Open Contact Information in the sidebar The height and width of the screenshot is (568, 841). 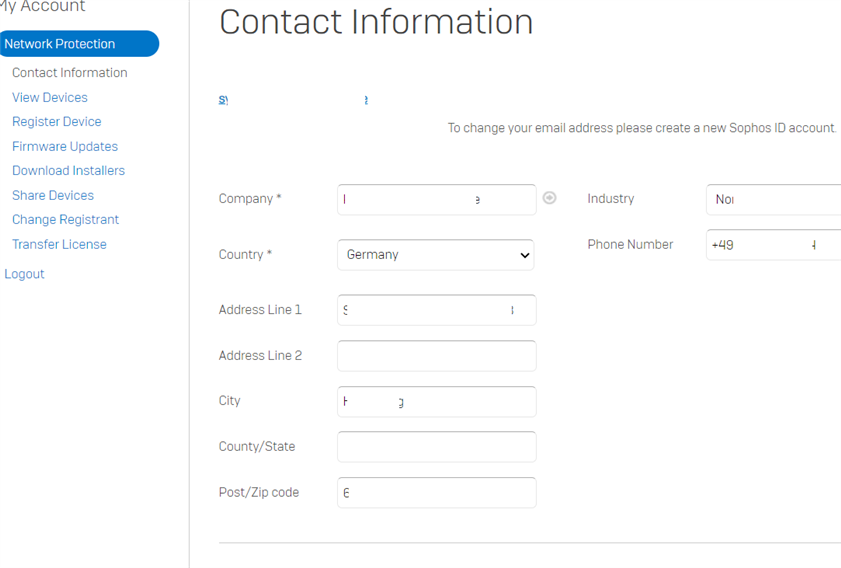click(70, 72)
